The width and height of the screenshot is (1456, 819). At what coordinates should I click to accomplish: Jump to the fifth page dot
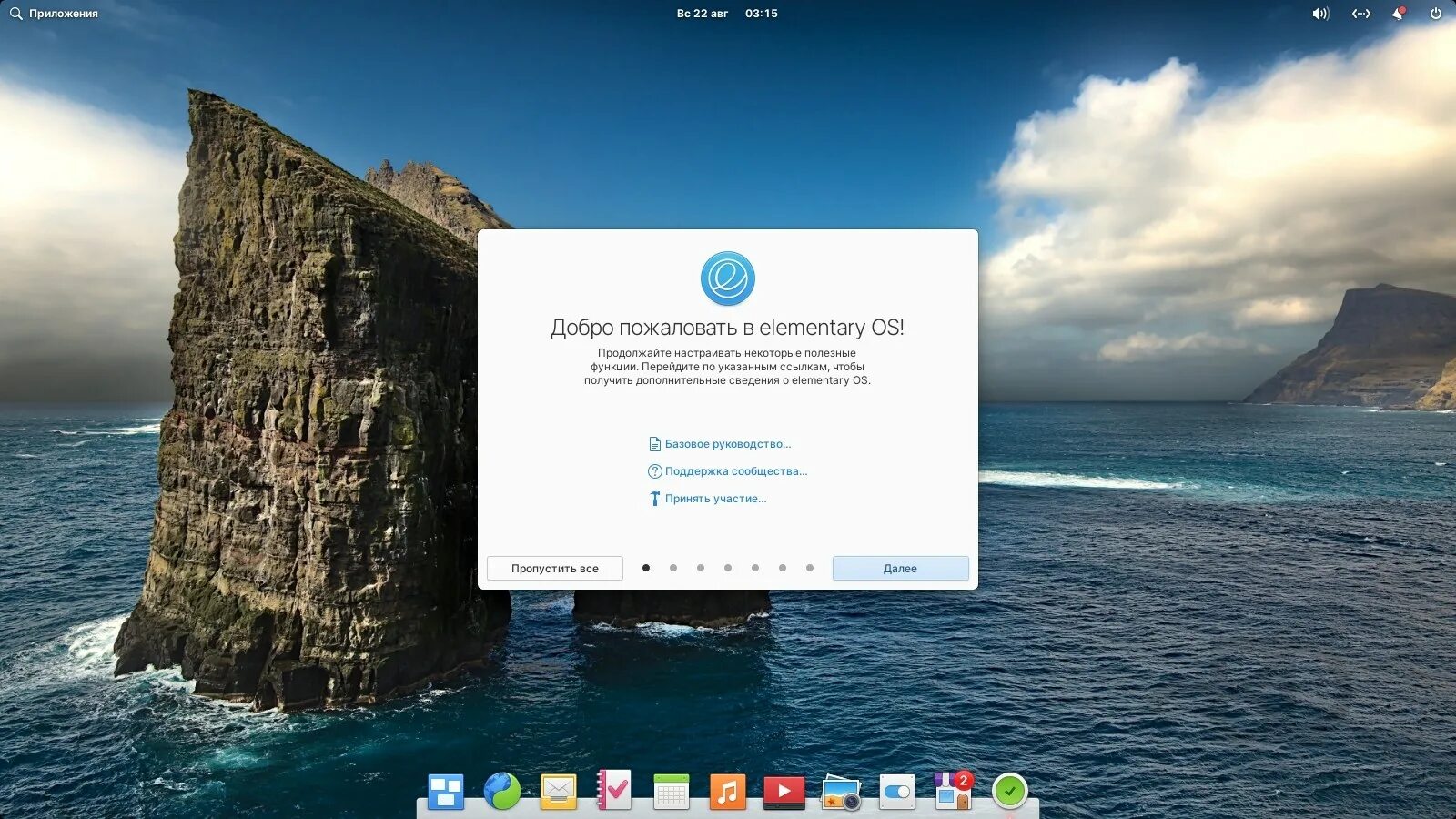pyautogui.click(x=755, y=568)
